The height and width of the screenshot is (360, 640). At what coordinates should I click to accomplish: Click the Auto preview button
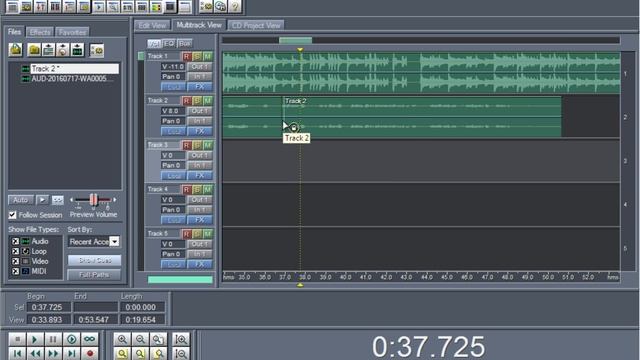click(x=21, y=200)
